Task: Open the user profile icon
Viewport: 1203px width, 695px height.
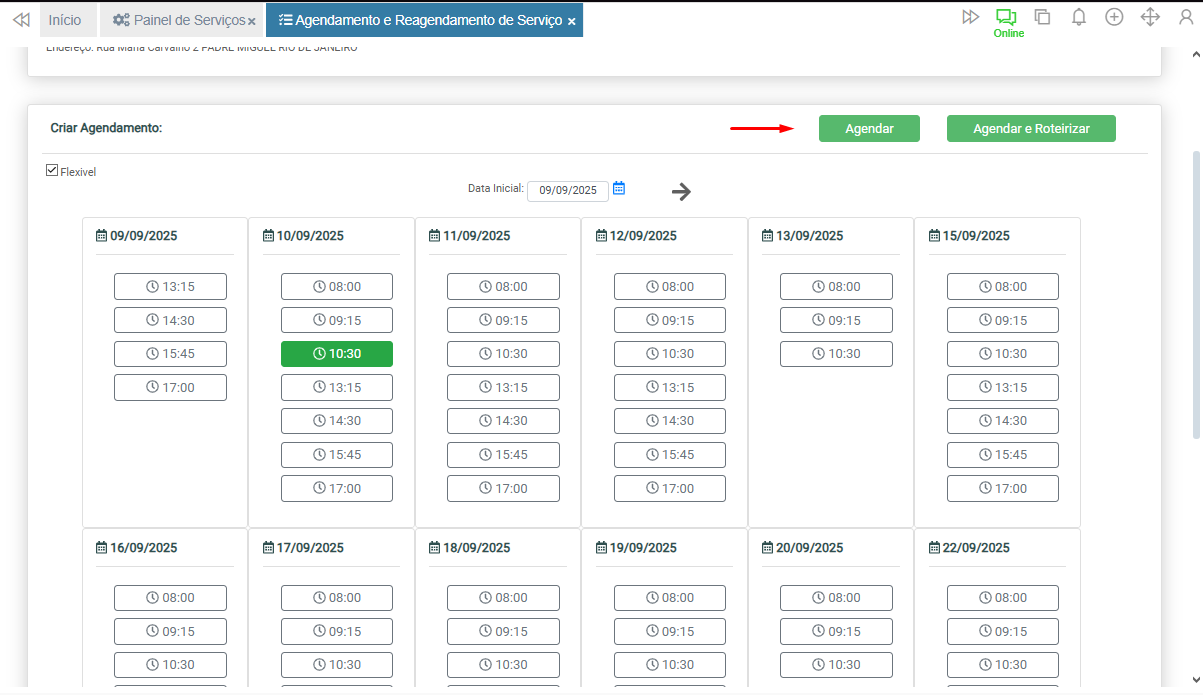Action: [x=1184, y=17]
